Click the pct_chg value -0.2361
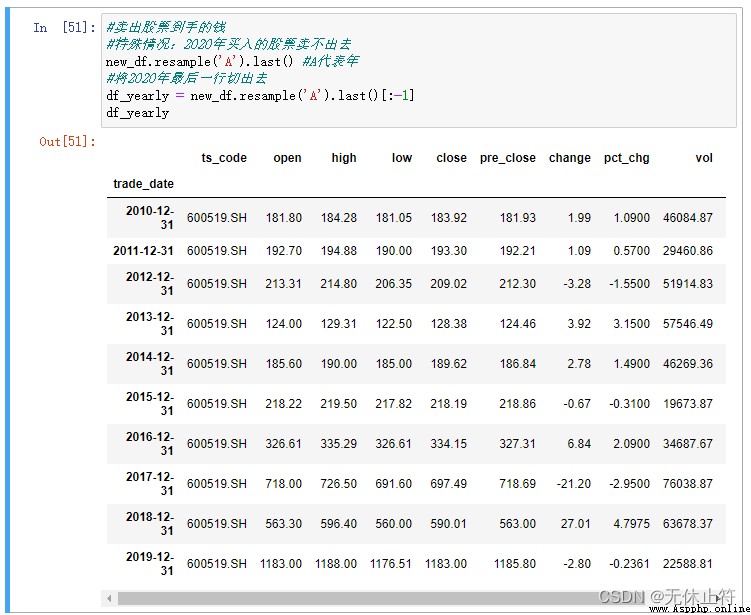This screenshot has height=615, width=751. (629, 564)
